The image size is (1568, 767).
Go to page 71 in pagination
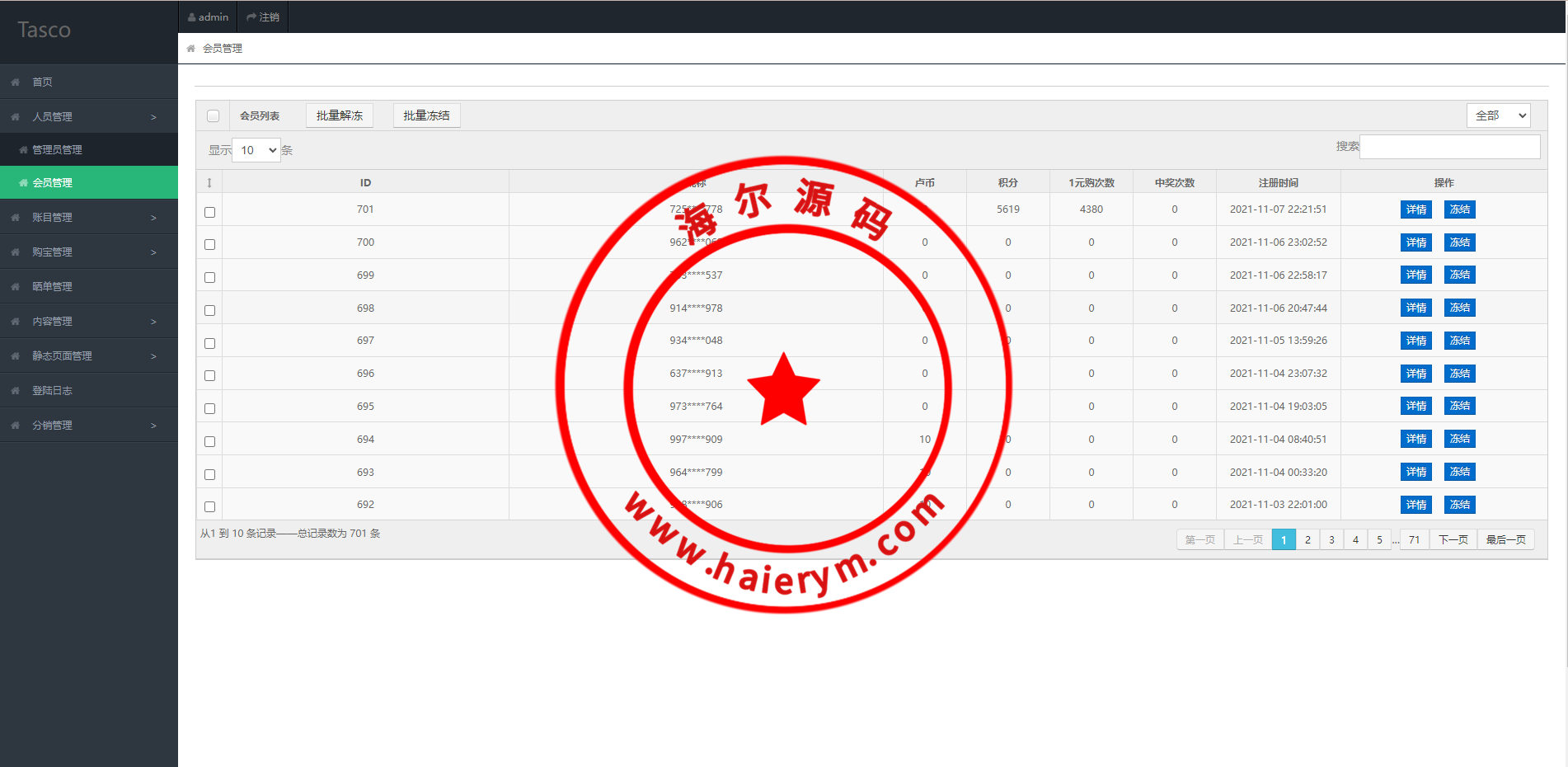coord(1414,540)
